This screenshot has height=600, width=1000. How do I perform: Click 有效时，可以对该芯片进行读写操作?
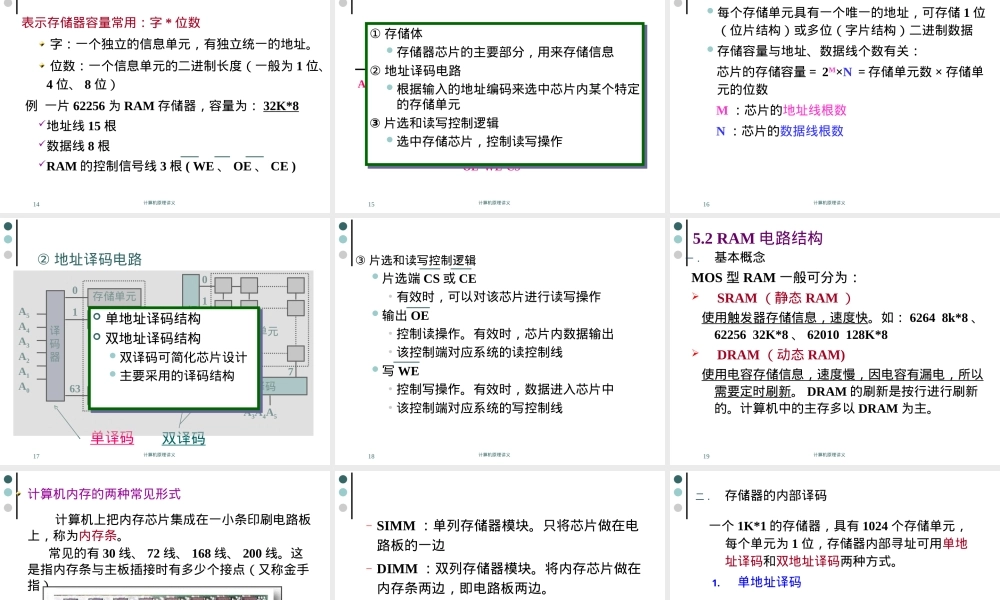click(498, 297)
